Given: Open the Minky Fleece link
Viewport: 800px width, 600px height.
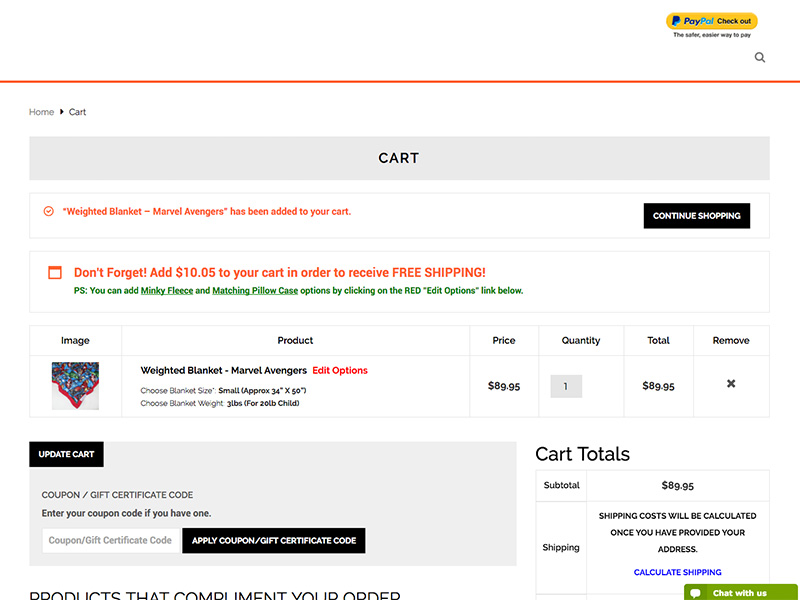Looking at the screenshot, I should point(167,290).
